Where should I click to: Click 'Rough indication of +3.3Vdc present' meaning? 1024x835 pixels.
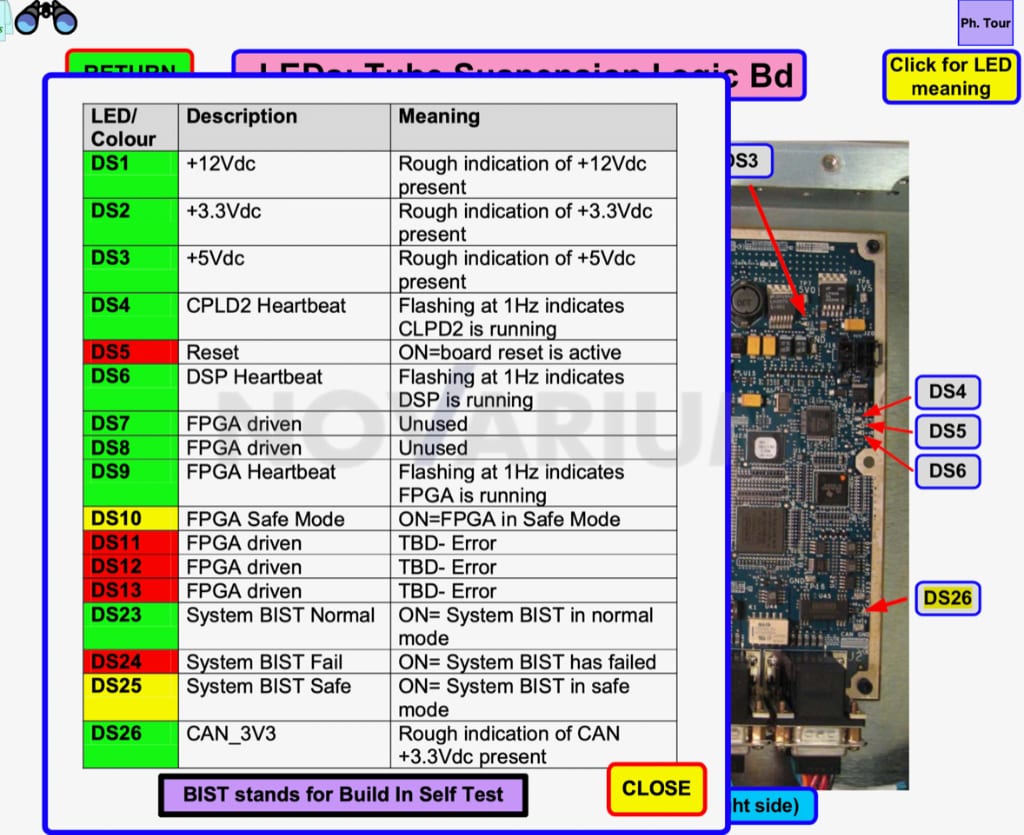click(x=534, y=222)
